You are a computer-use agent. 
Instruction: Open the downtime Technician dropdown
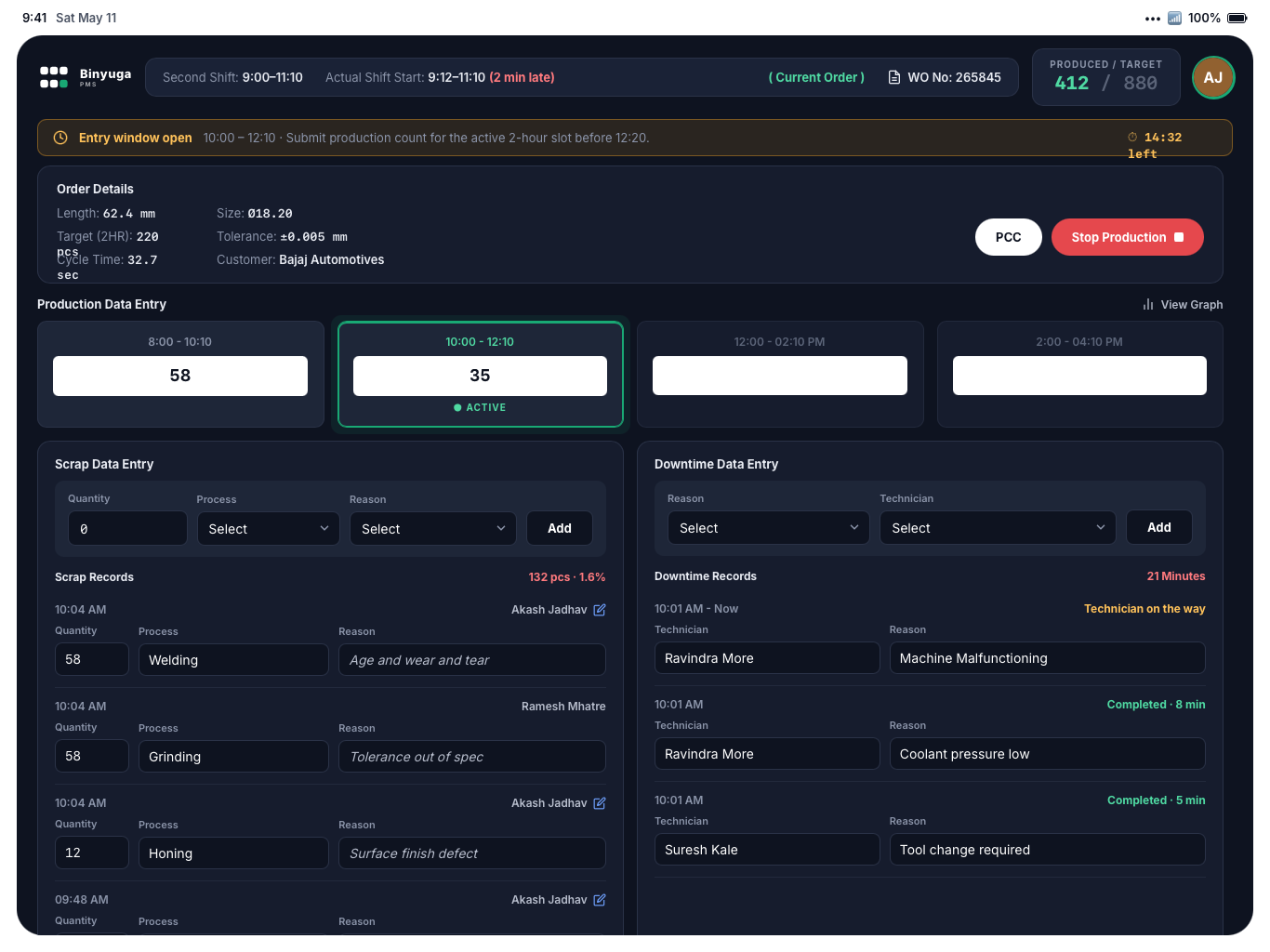998,527
